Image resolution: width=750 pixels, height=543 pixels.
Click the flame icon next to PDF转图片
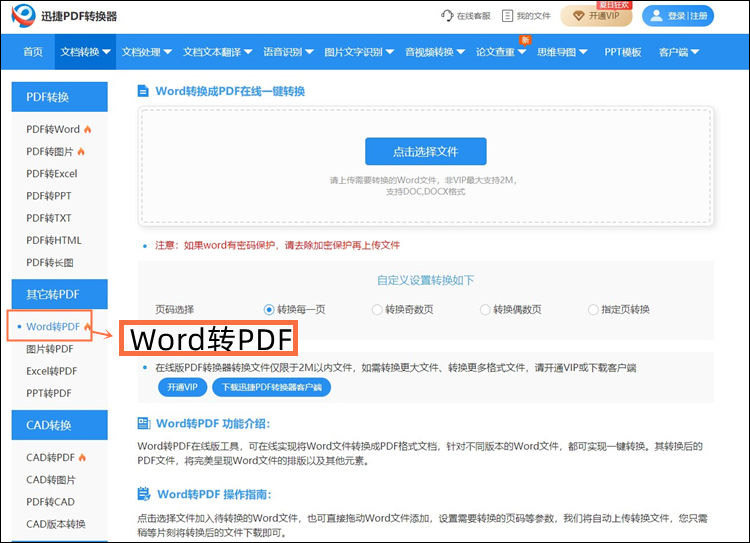click(81, 152)
